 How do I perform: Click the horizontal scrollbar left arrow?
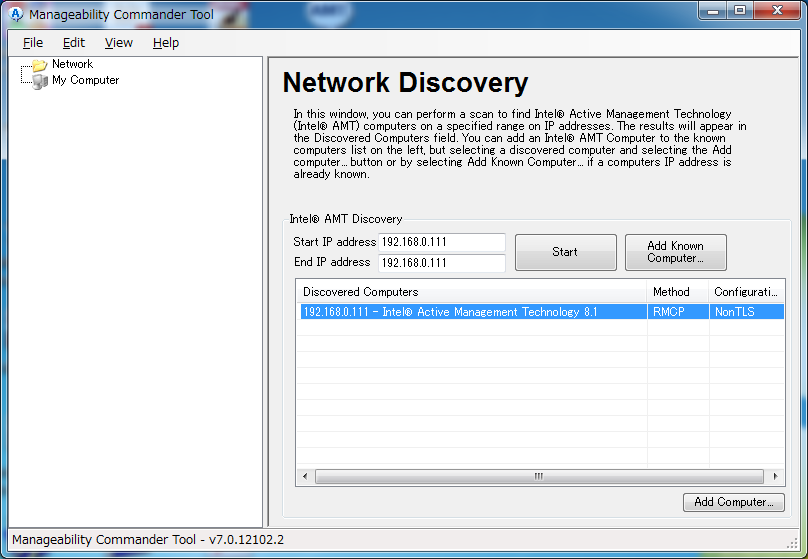click(x=305, y=477)
